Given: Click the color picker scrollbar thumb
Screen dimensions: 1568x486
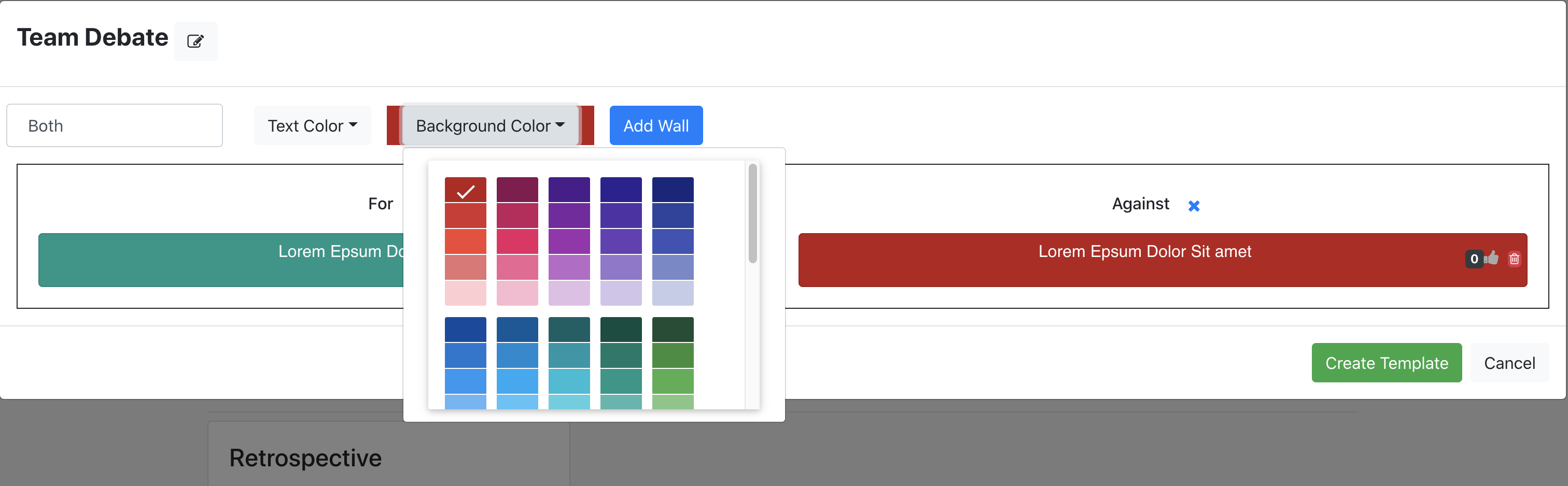Looking at the screenshot, I should point(753,213).
